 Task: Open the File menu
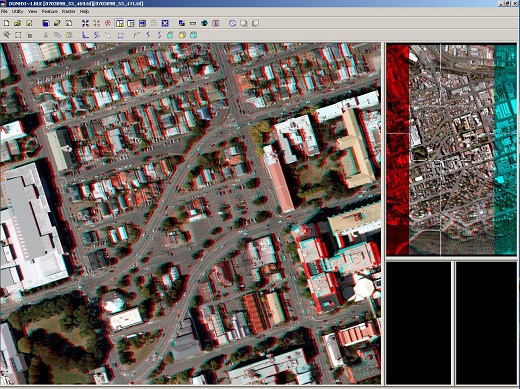[x=4, y=11]
